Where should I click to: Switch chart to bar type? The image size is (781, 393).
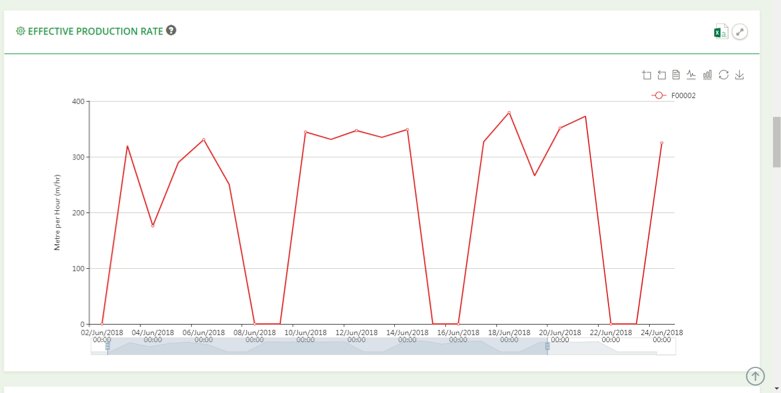point(707,75)
